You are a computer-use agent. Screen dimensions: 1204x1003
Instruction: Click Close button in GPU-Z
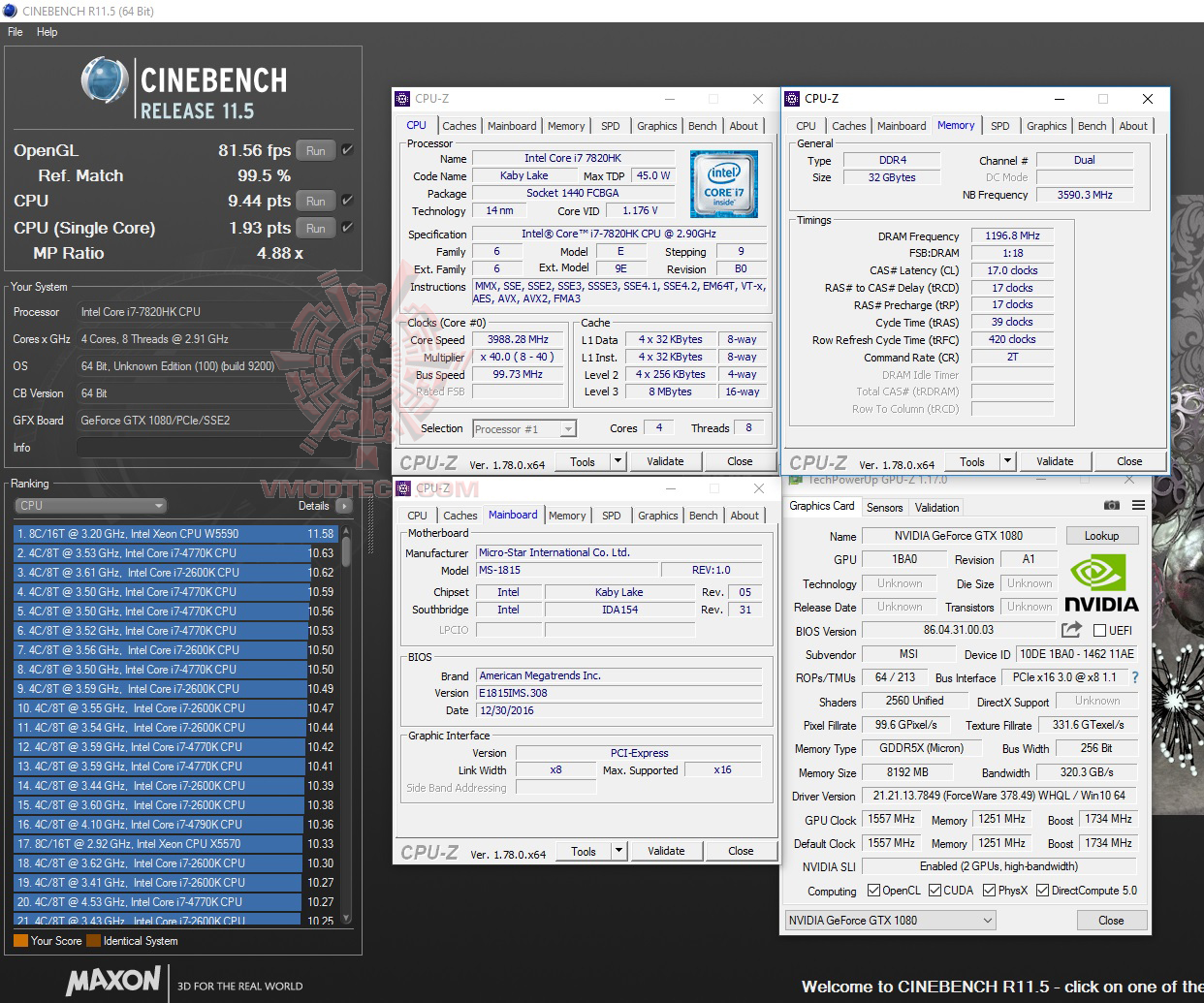click(1111, 920)
